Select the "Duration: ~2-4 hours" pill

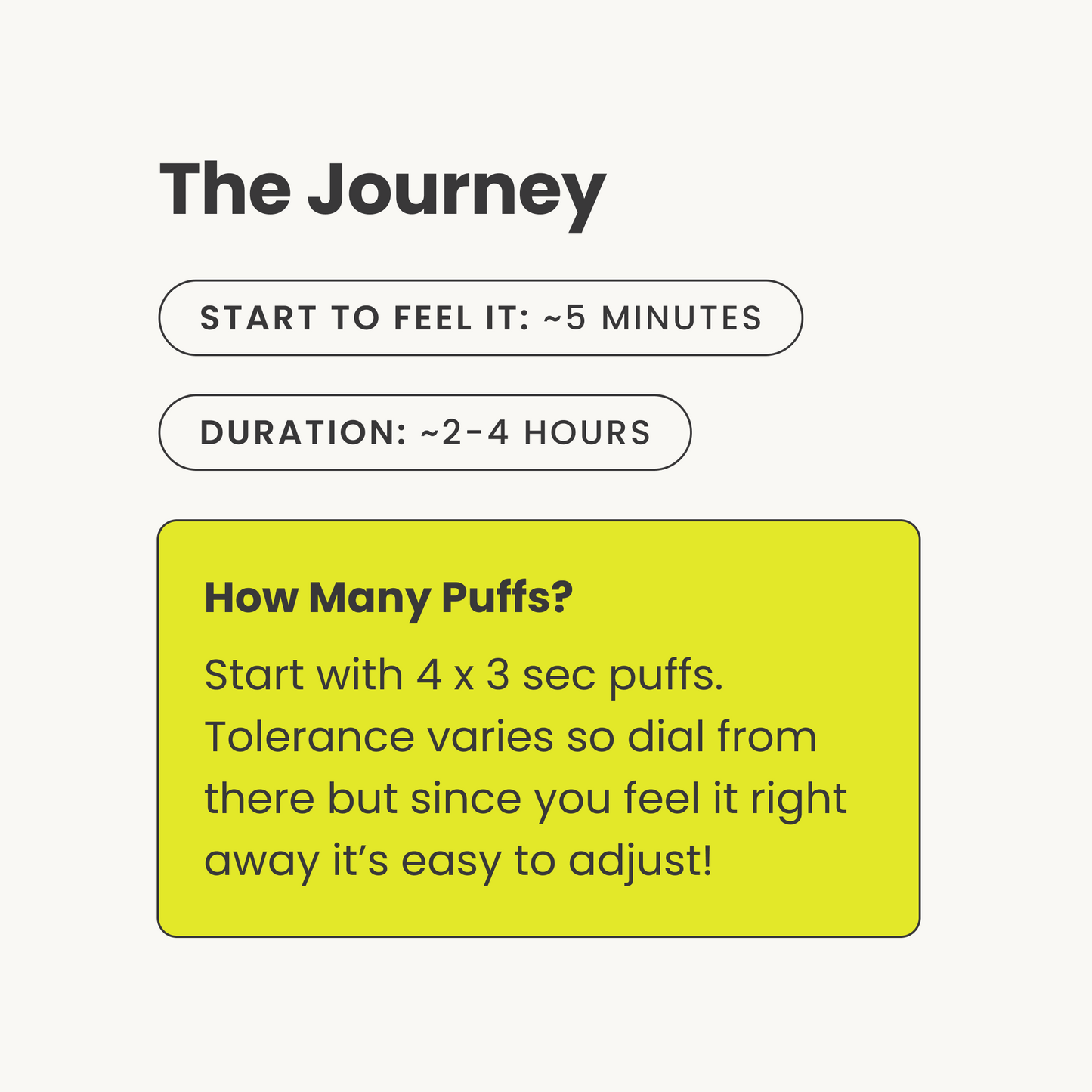[425, 432]
